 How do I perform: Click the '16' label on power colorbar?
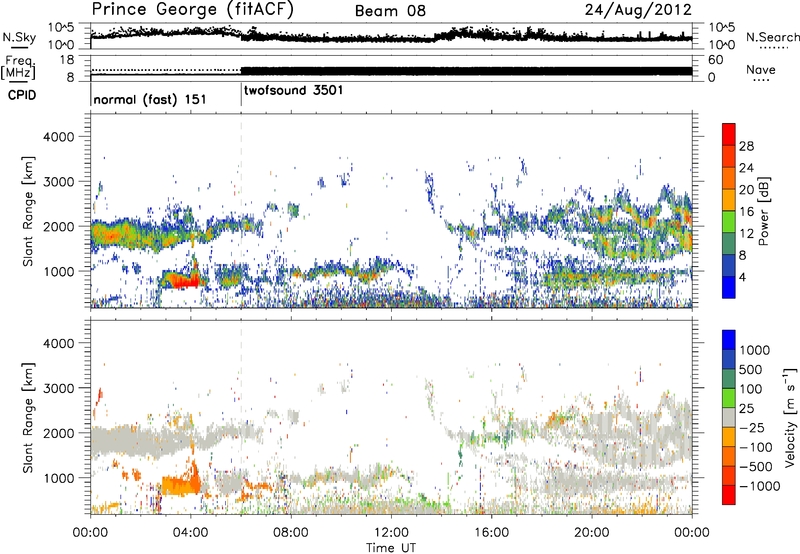(746, 212)
